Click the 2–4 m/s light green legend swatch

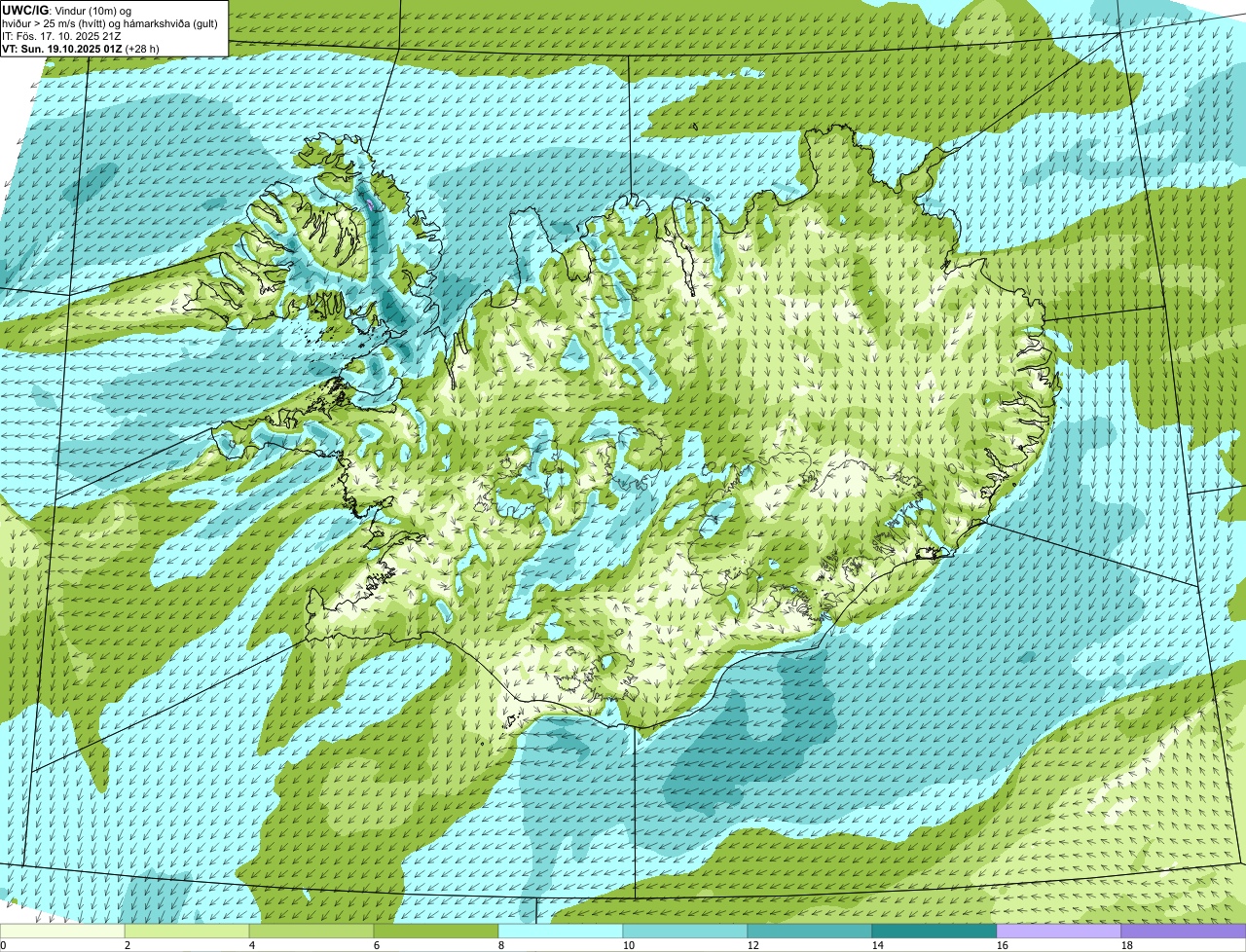click(x=187, y=931)
